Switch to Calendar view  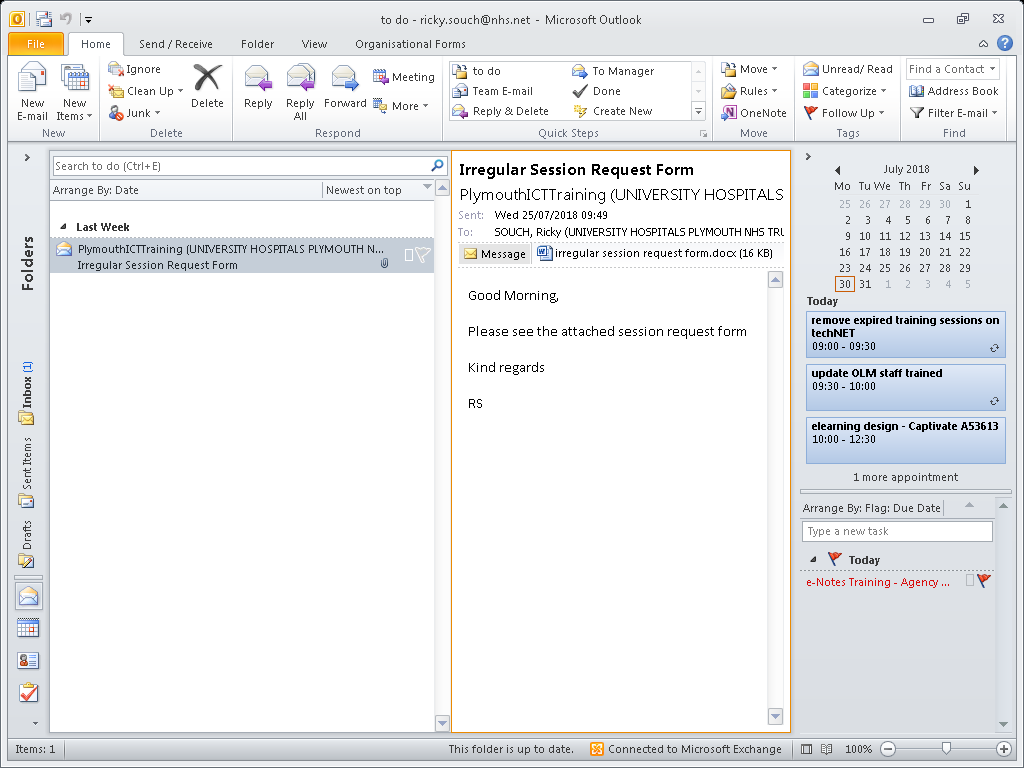pos(29,628)
